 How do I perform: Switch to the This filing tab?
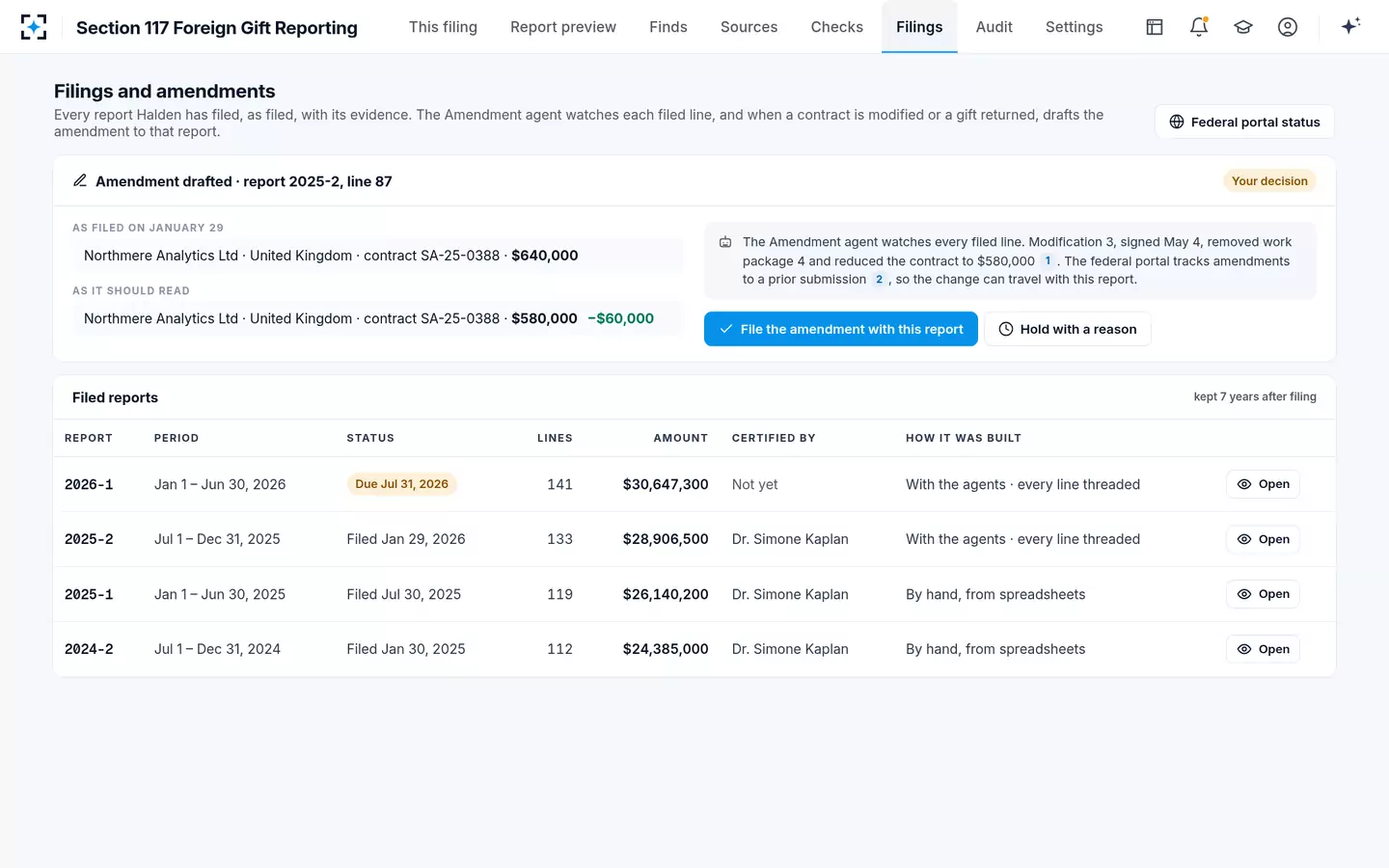[x=443, y=27]
